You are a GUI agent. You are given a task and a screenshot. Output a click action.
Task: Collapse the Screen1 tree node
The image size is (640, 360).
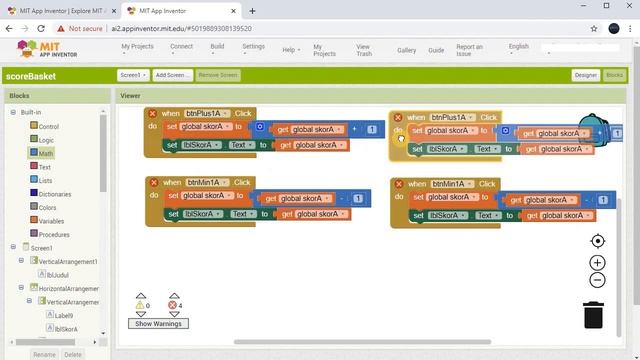[x=13, y=247]
